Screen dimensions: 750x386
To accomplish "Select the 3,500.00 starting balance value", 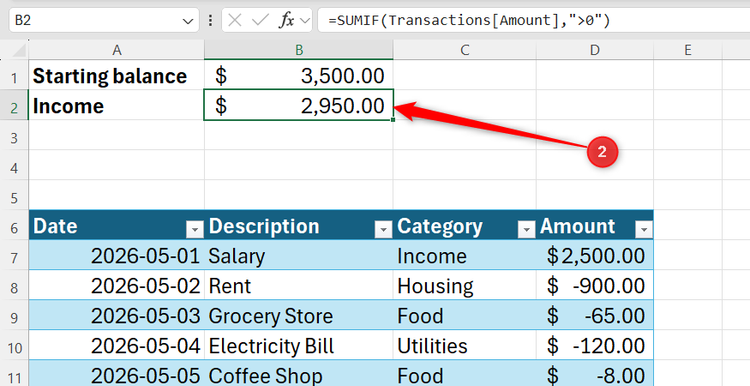I will pos(299,76).
